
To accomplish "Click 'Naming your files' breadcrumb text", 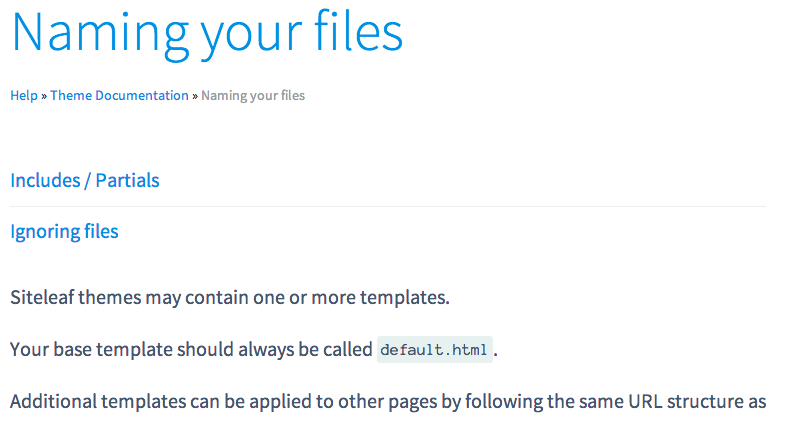I will (x=253, y=95).
